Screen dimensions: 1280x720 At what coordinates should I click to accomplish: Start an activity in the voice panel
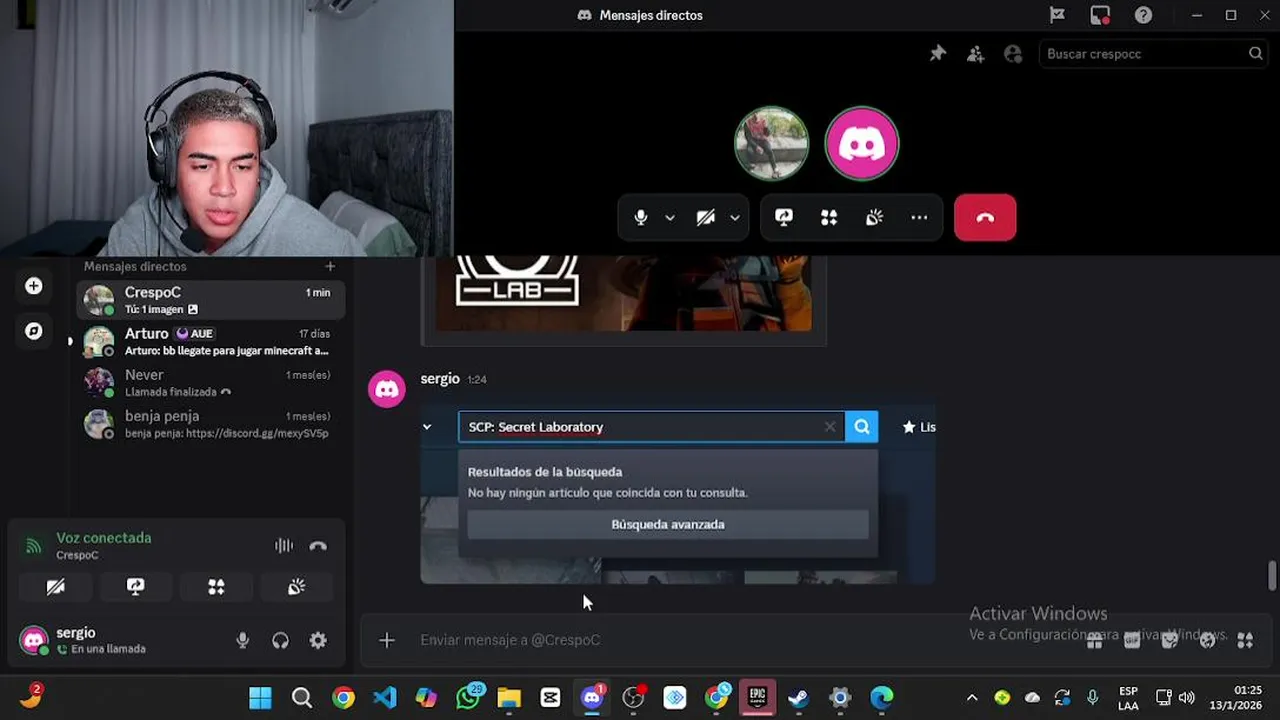pos(216,587)
